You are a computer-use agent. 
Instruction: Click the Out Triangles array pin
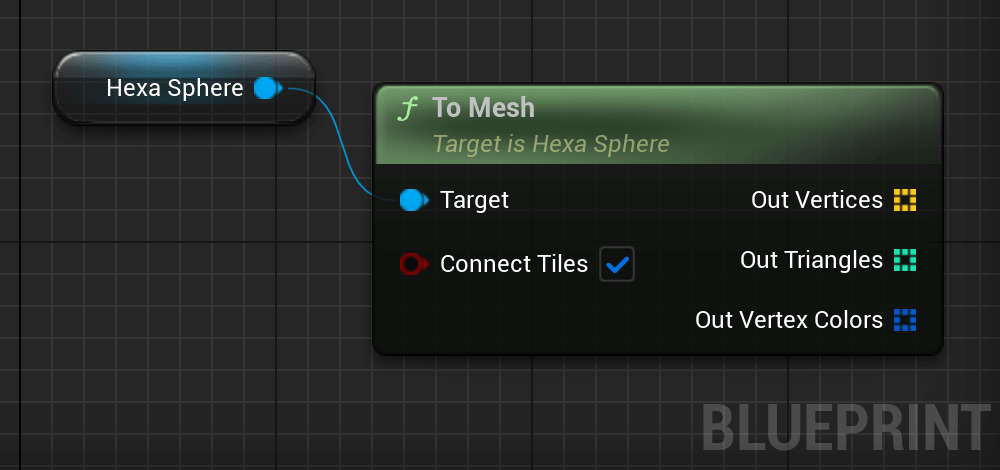tap(905, 260)
